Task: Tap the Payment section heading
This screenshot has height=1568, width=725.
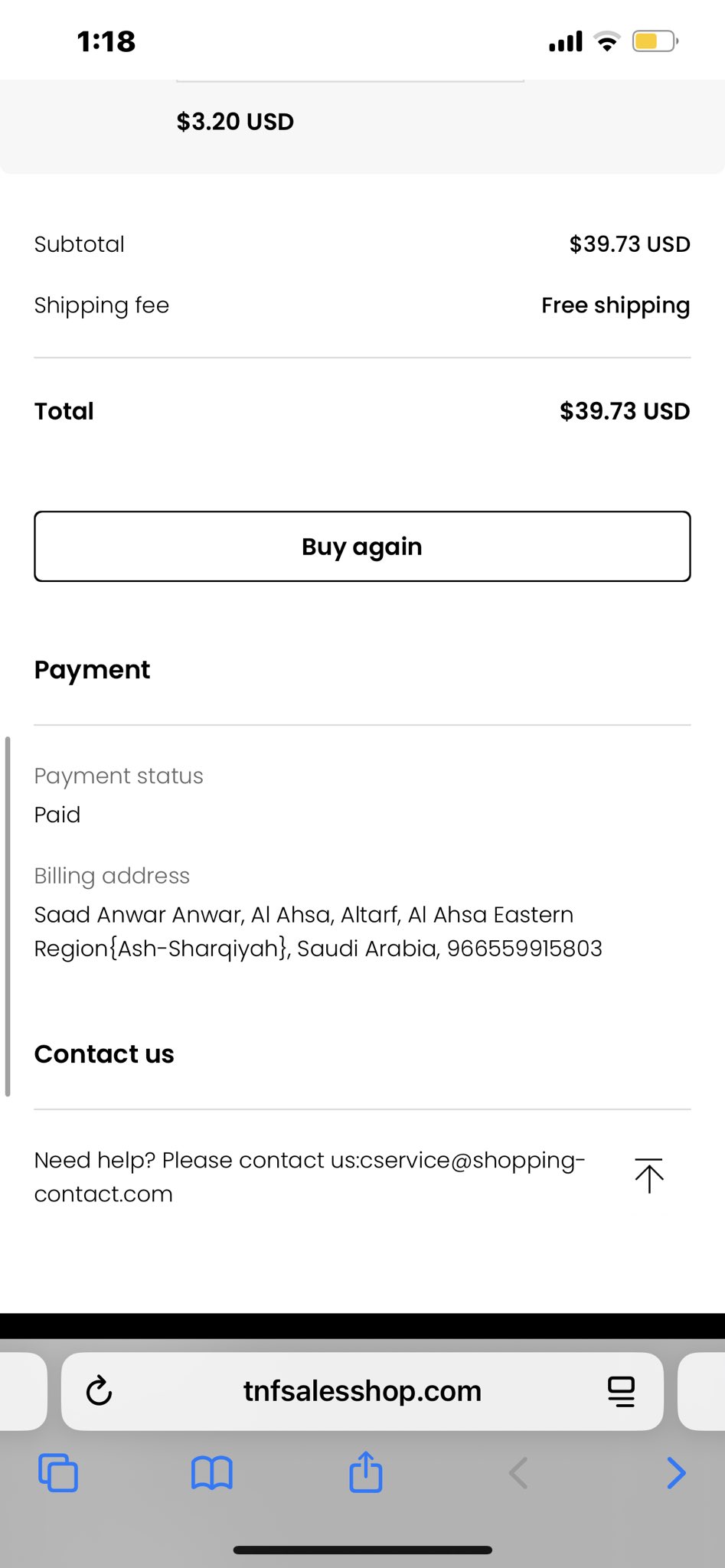Action: (92, 670)
